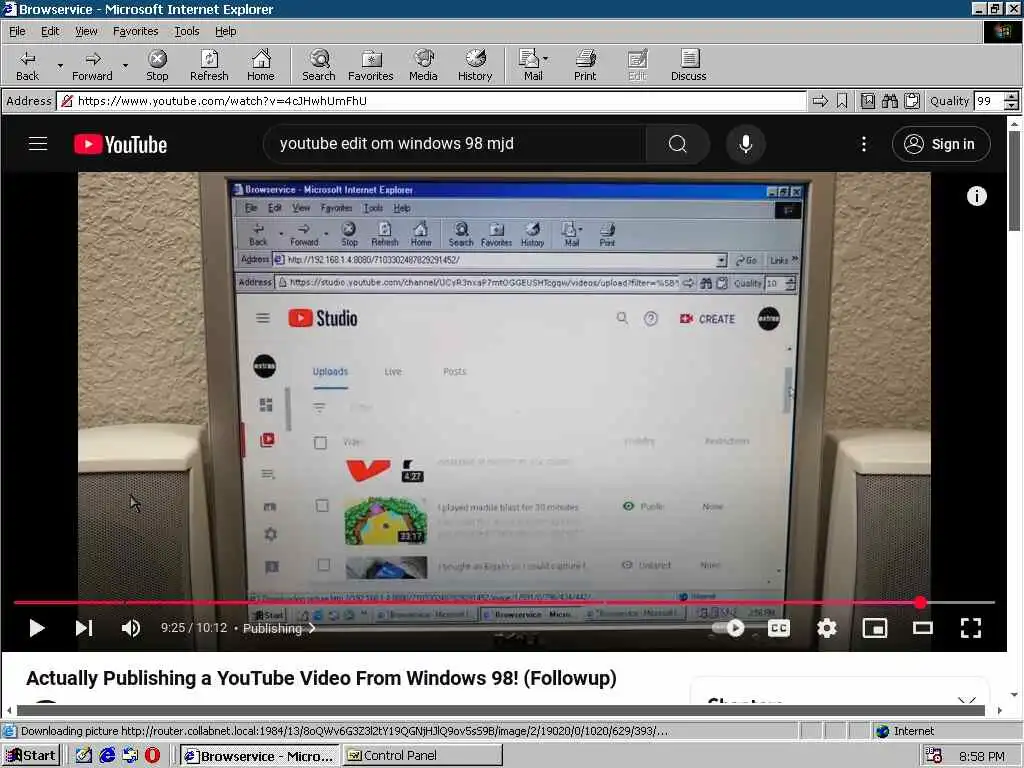
Task: Decrease Quality with the down spinner arrow
Action: (x=1011, y=106)
